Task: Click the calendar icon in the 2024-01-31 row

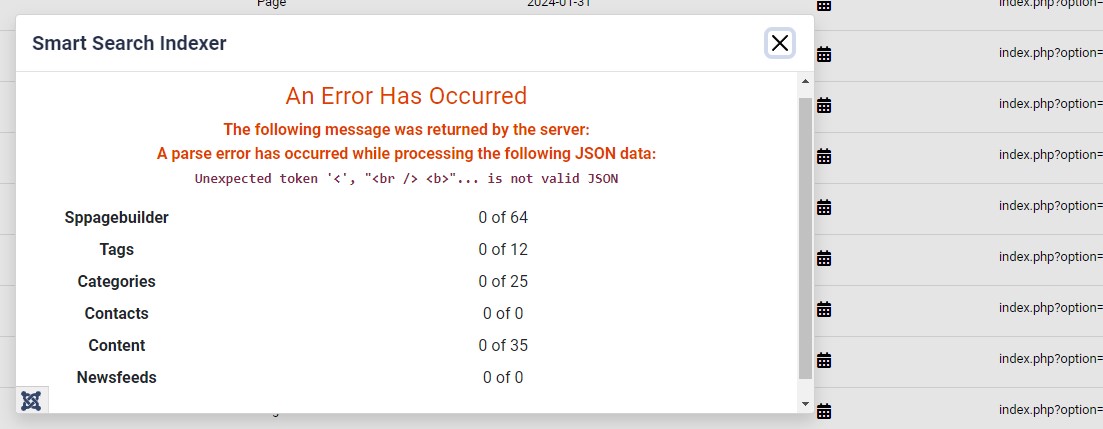Action: 824,5
